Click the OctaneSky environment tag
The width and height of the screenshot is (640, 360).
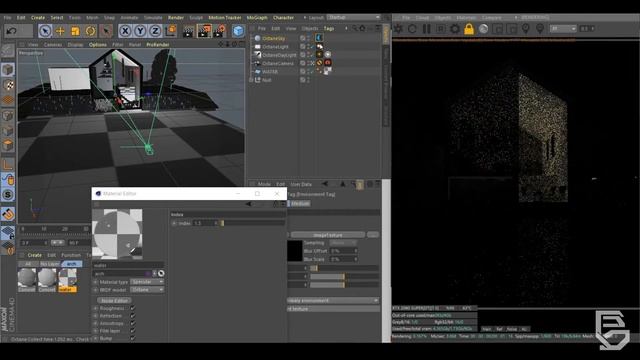pyautogui.click(x=319, y=38)
